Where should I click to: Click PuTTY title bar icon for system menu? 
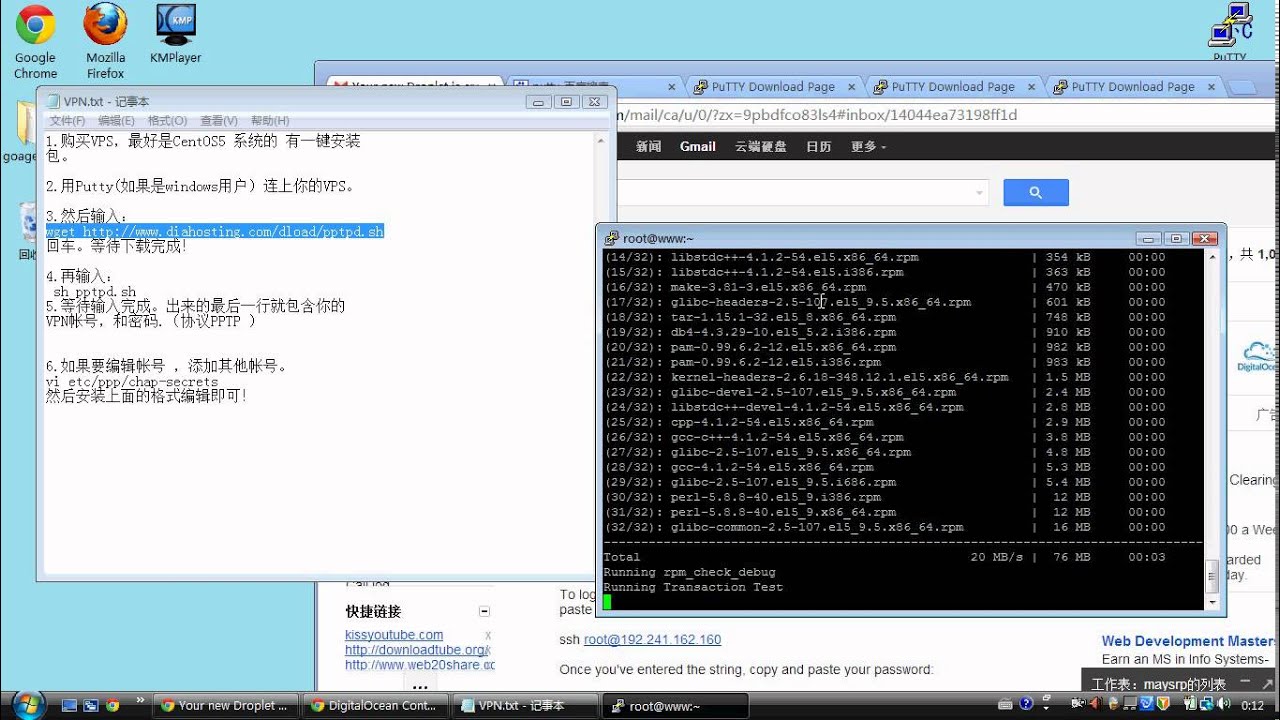[611, 238]
